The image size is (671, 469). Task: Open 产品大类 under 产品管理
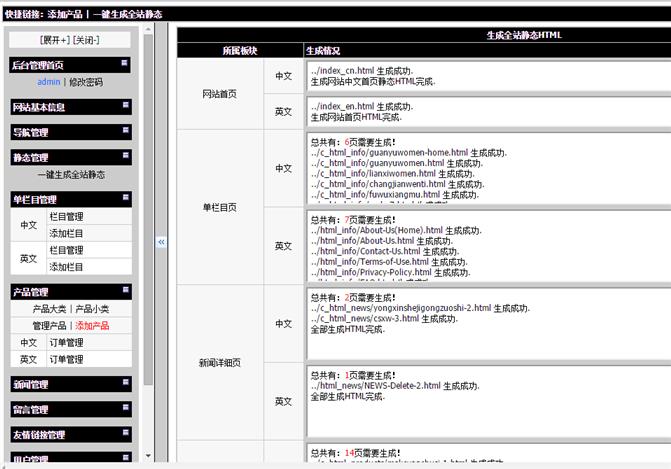(x=50, y=309)
